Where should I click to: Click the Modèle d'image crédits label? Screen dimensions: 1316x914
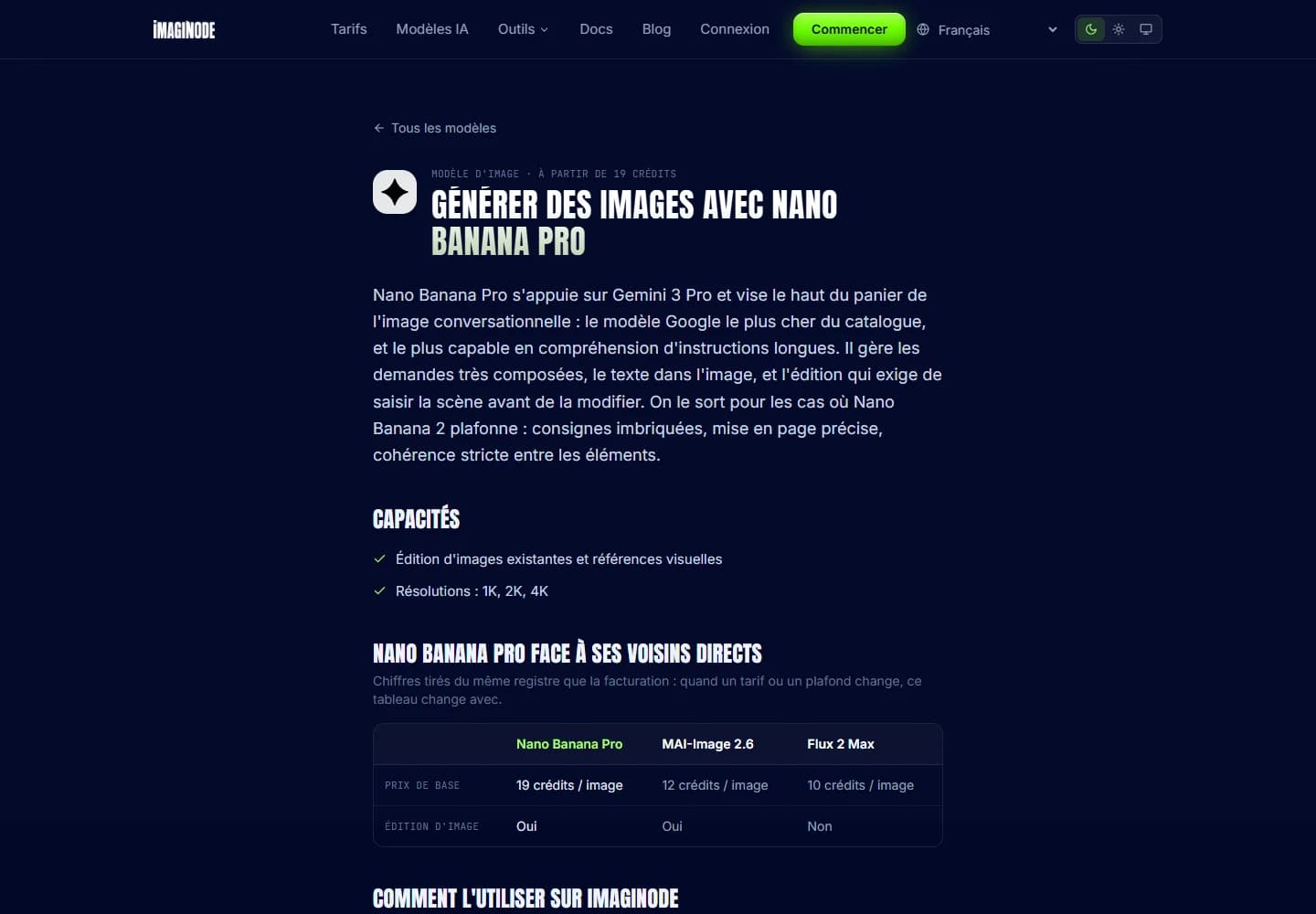(554, 174)
